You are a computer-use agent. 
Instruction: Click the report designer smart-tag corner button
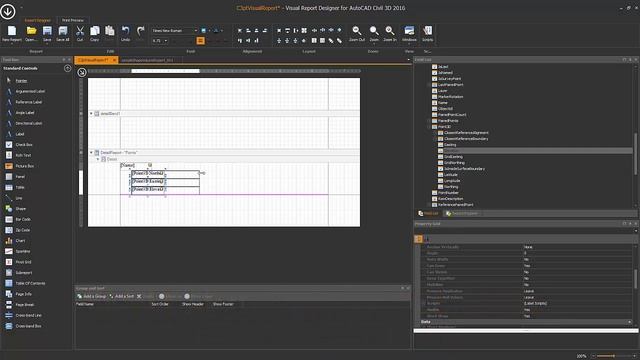click(x=82, y=72)
